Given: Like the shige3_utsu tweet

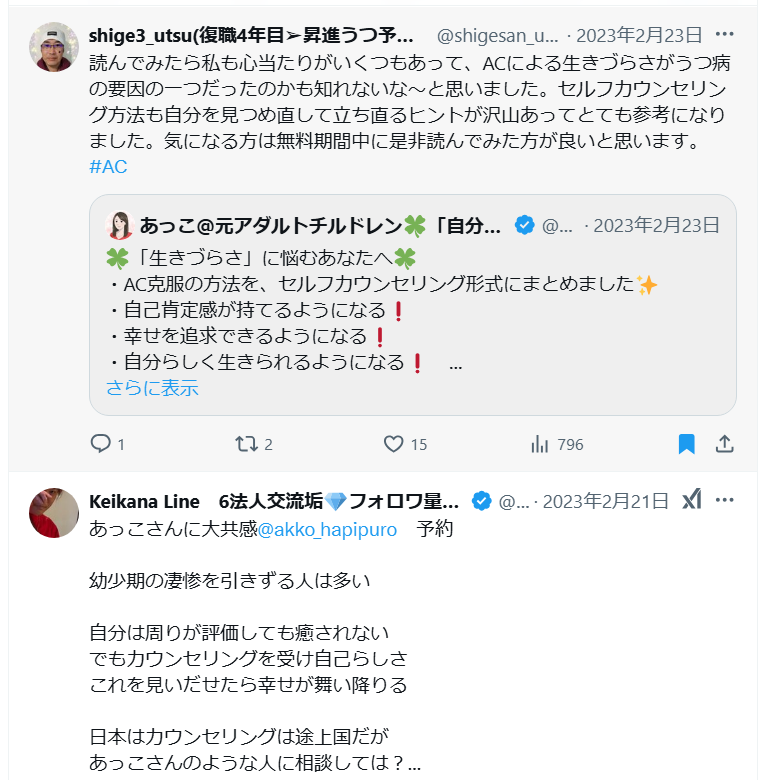Looking at the screenshot, I should (x=394, y=443).
